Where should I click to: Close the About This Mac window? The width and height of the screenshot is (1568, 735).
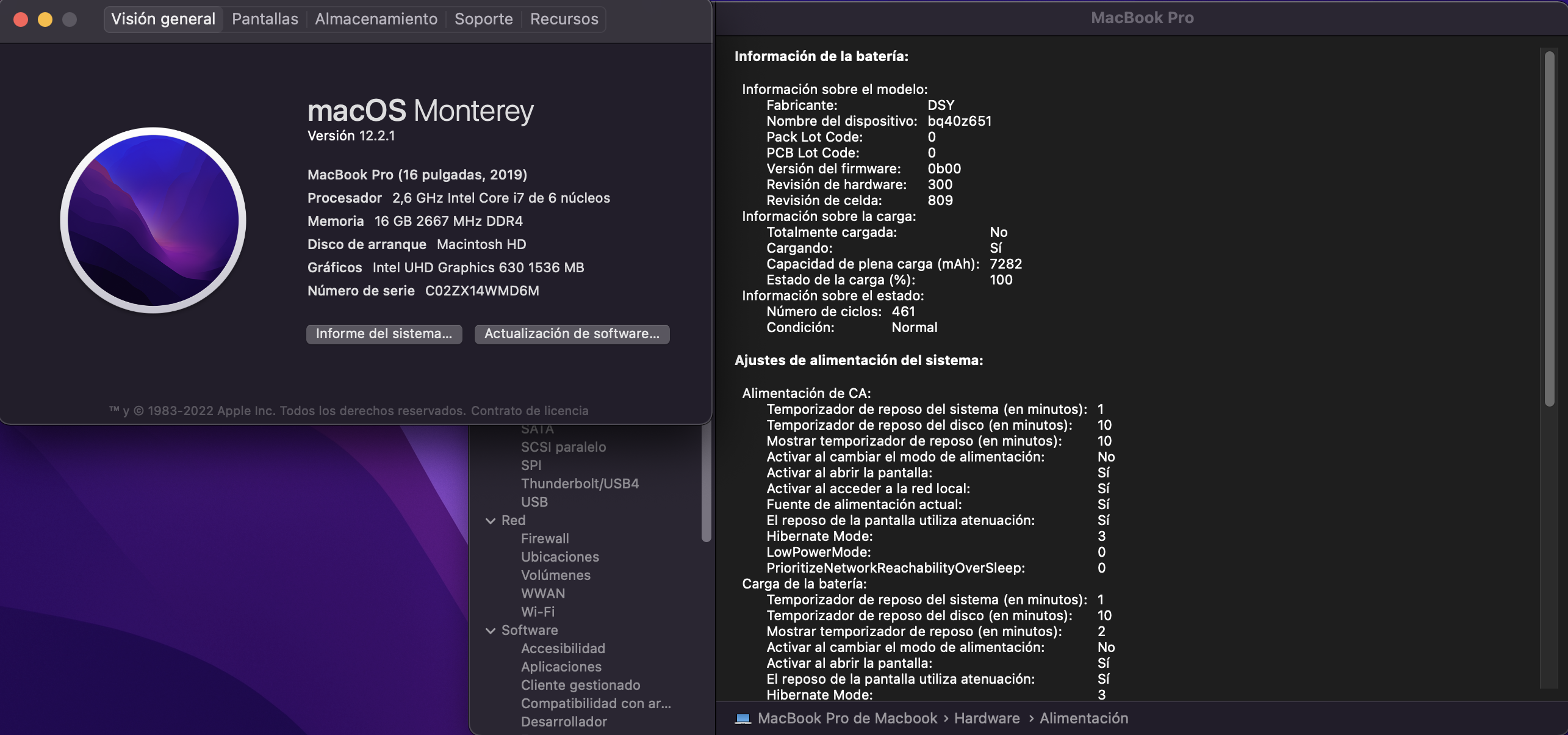pos(21,20)
